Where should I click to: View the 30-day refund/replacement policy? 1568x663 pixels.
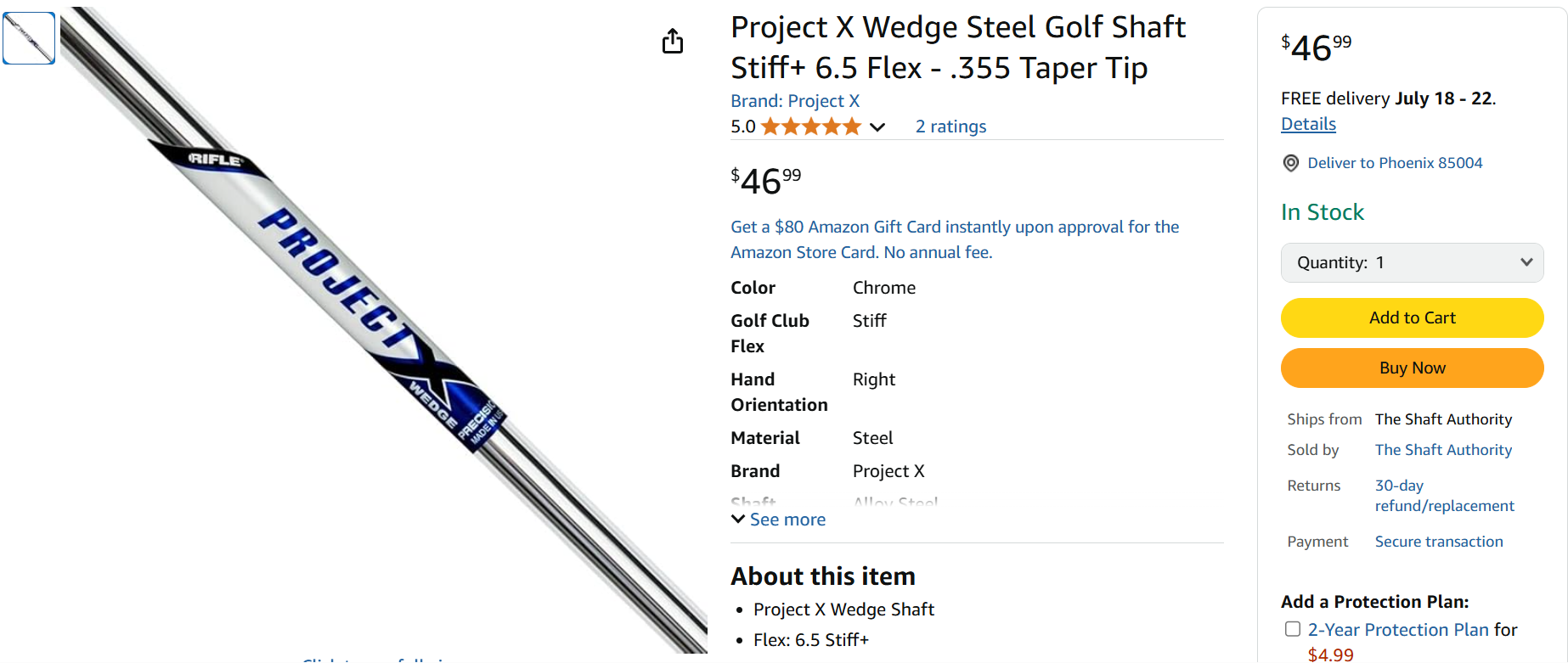pyautogui.click(x=1444, y=496)
